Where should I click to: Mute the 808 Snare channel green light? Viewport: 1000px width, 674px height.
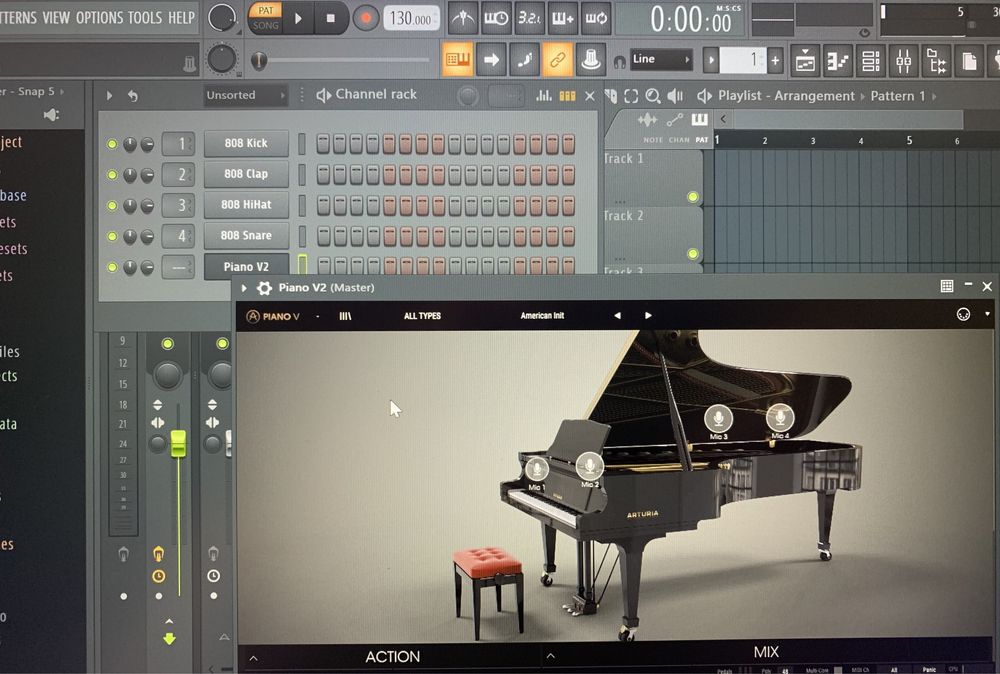[x=112, y=237]
